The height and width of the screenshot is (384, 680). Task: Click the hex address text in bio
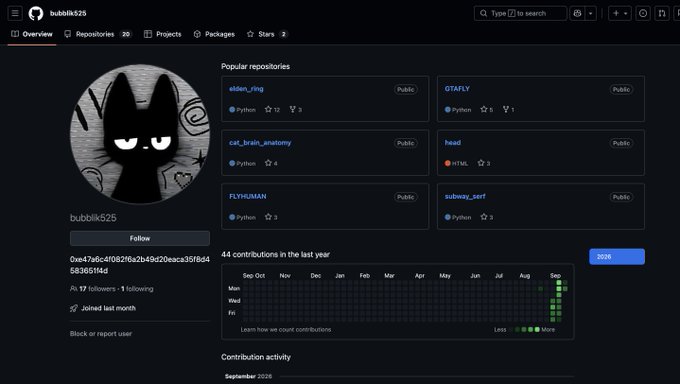pyautogui.click(x=140, y=265)
